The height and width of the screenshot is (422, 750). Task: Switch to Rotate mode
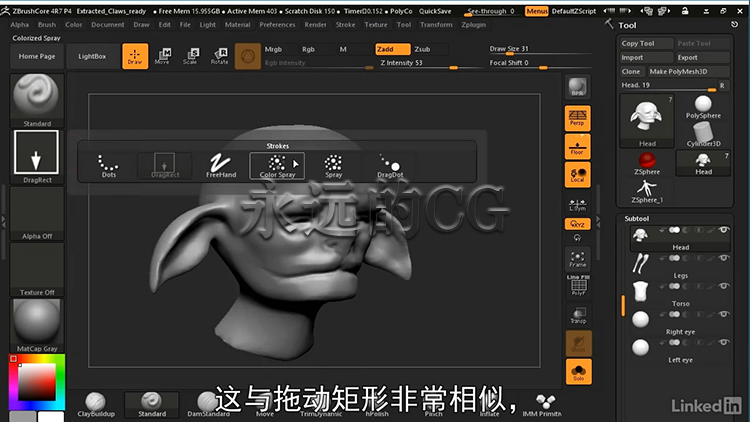coord(220,56)
